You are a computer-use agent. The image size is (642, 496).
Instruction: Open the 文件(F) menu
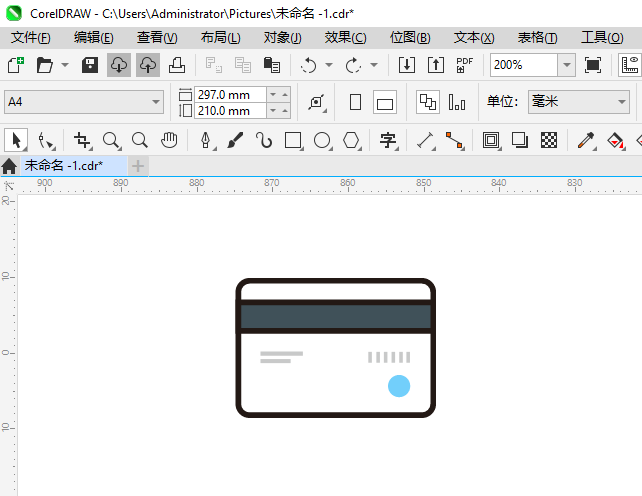click(x=31, y=38)
